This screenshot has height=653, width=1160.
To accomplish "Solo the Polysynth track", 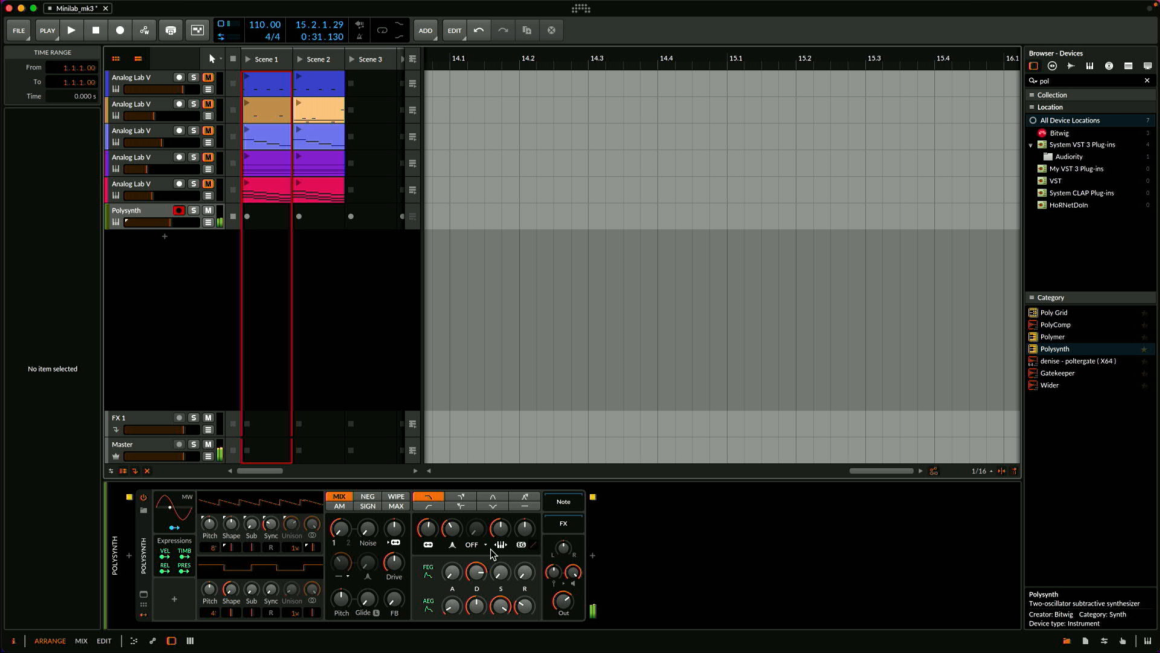I will click(194, 210).
